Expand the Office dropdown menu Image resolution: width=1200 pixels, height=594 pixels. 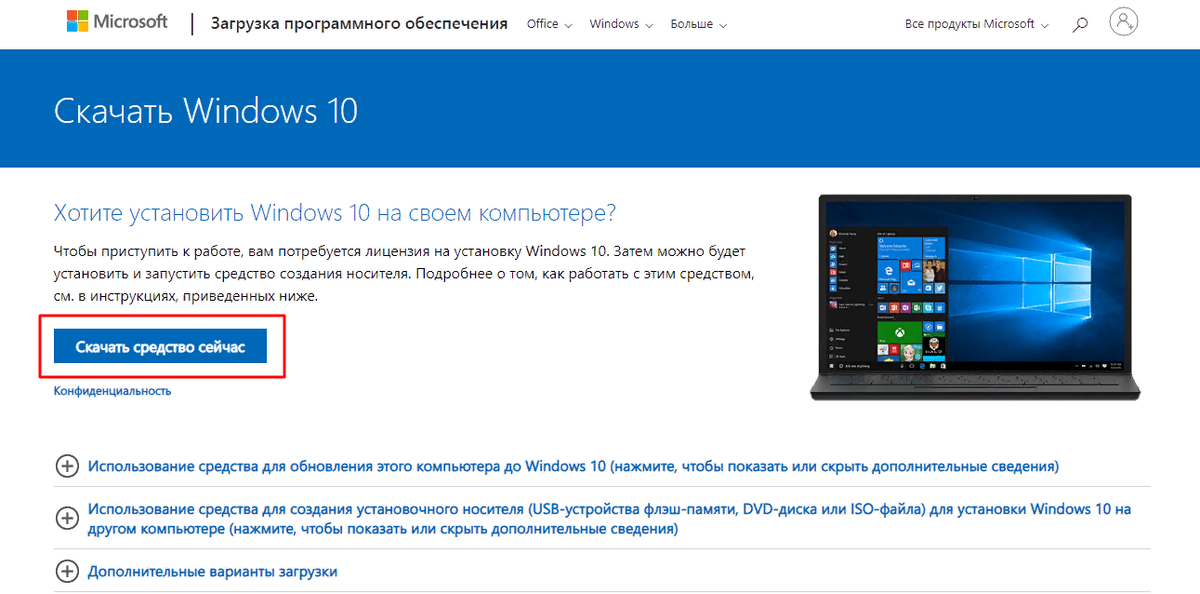[x=549, y=24]
